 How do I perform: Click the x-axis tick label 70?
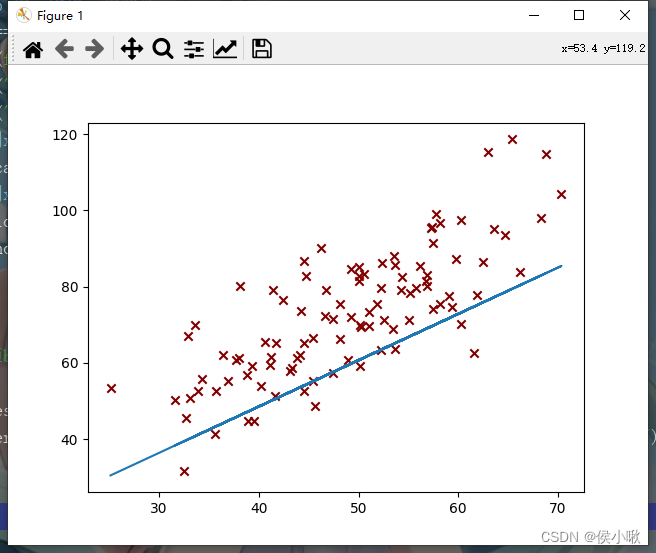point(558,508)
